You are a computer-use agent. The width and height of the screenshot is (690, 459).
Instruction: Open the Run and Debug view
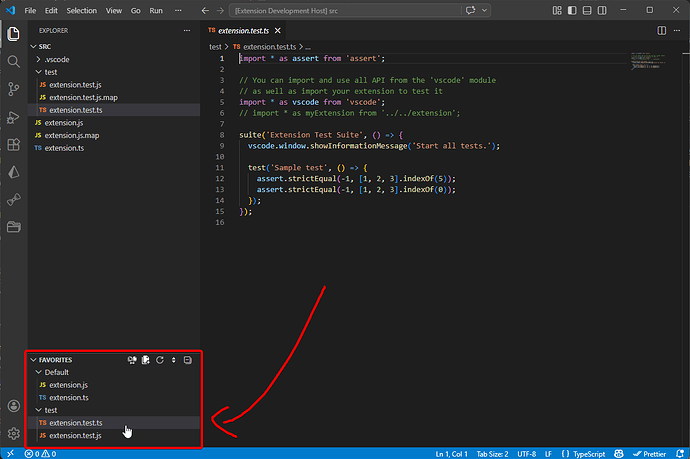pos(14,117)
